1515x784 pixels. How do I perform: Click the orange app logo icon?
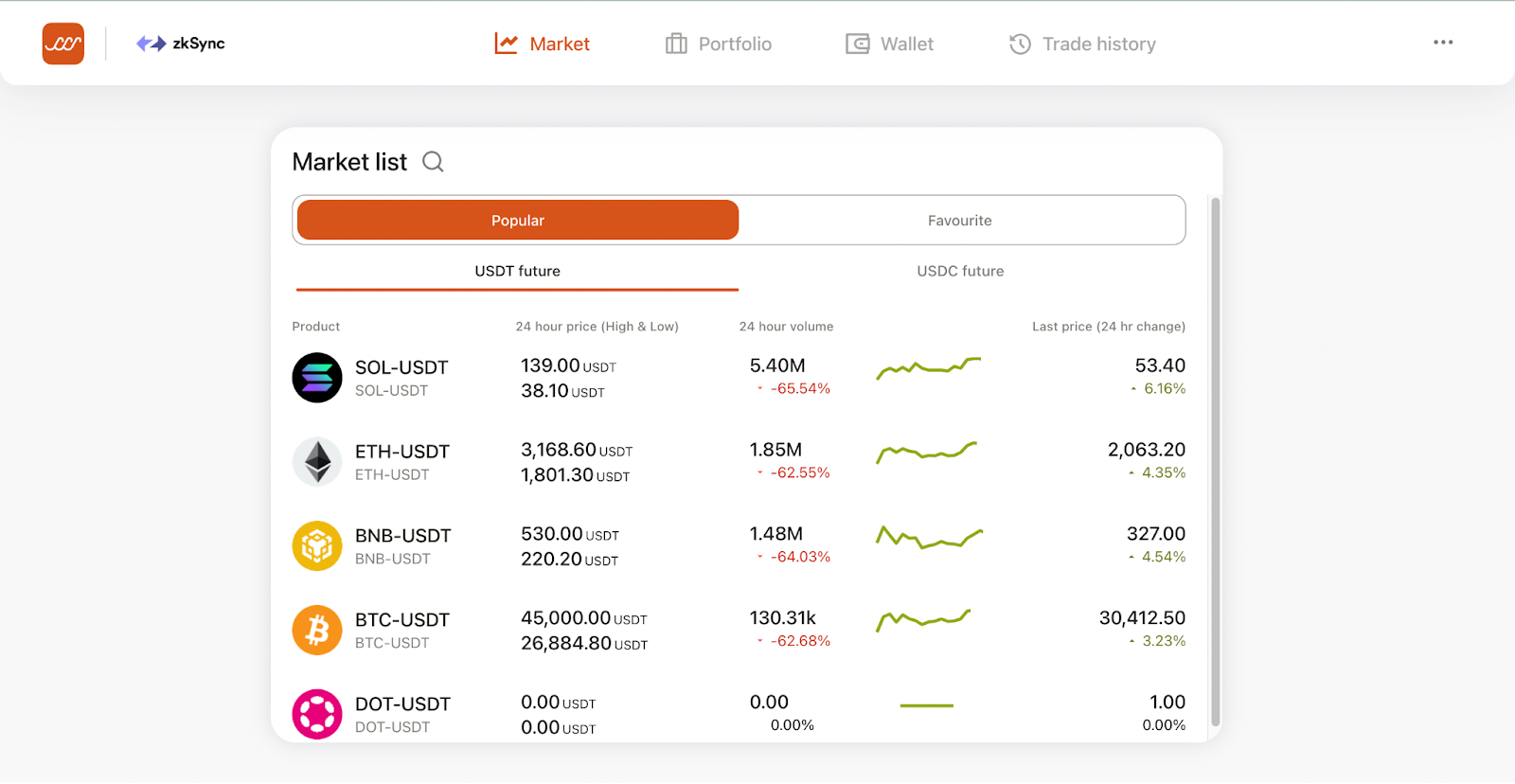[x=63, y=44]
